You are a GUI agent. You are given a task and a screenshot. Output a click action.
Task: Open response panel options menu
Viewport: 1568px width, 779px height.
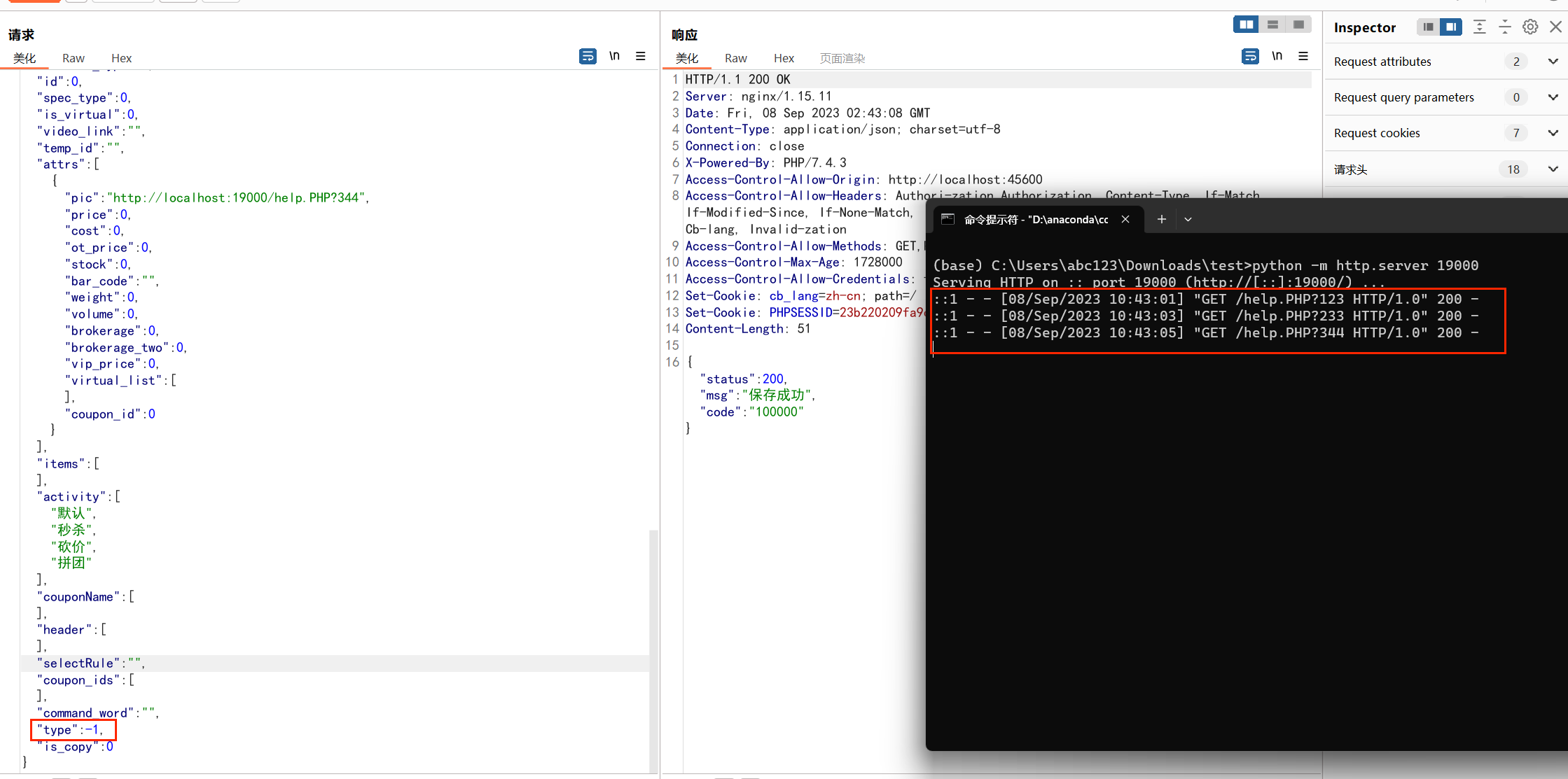pos(1303,56)
